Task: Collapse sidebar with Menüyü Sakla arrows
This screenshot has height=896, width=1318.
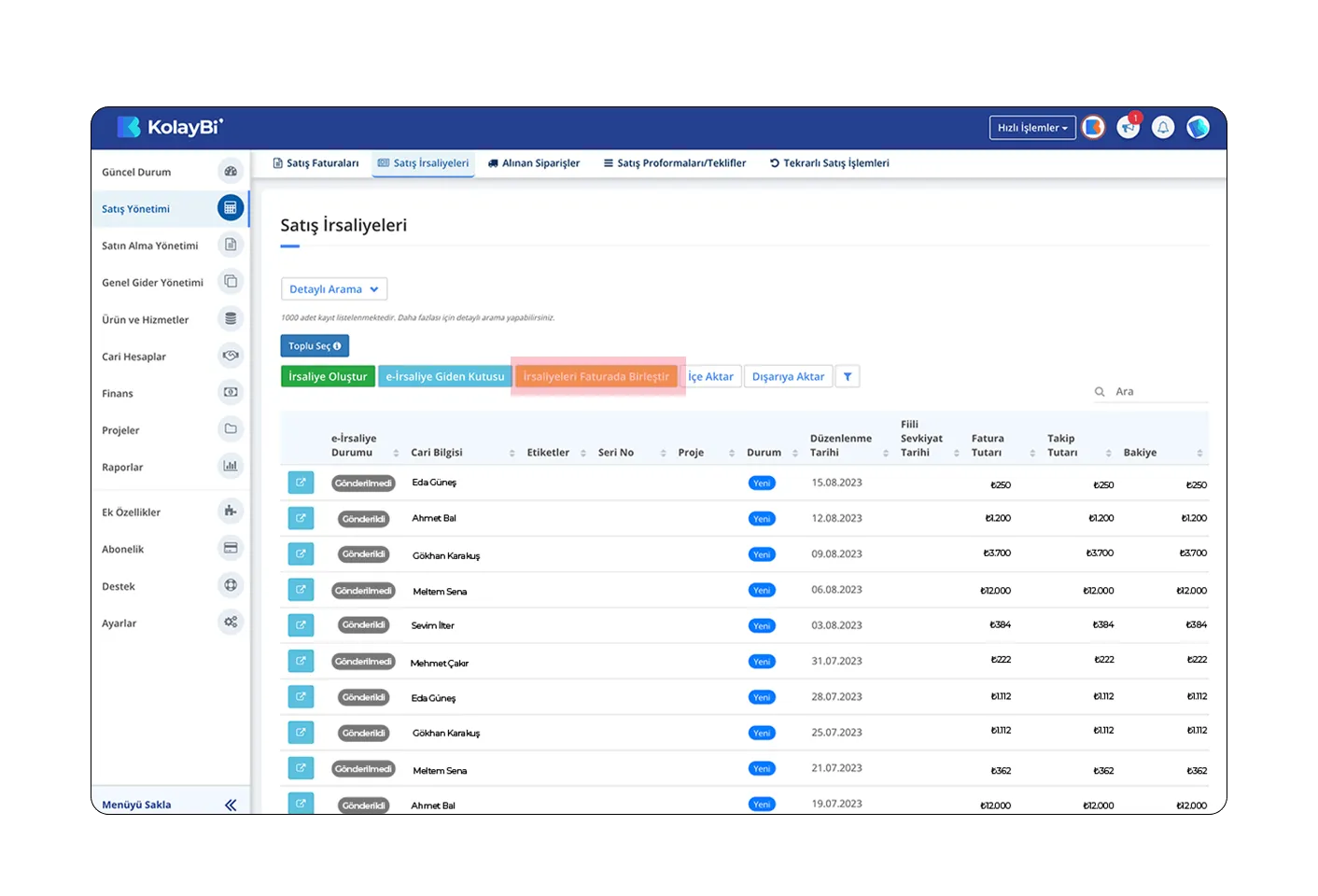Action: (231, 805)
